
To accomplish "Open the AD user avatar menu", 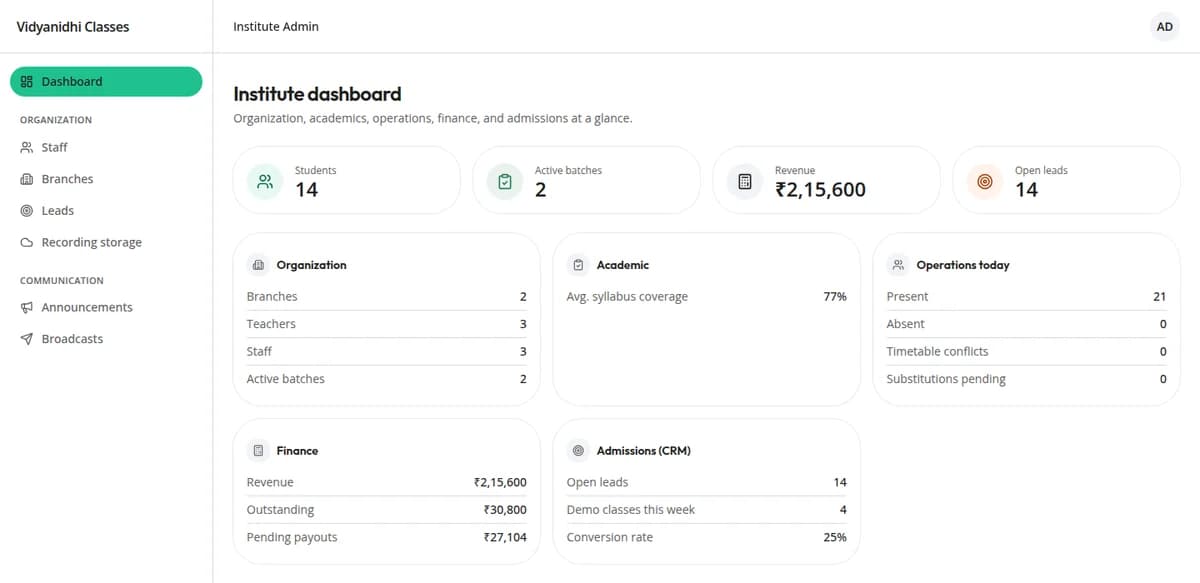I will (x=1165, y=27).
